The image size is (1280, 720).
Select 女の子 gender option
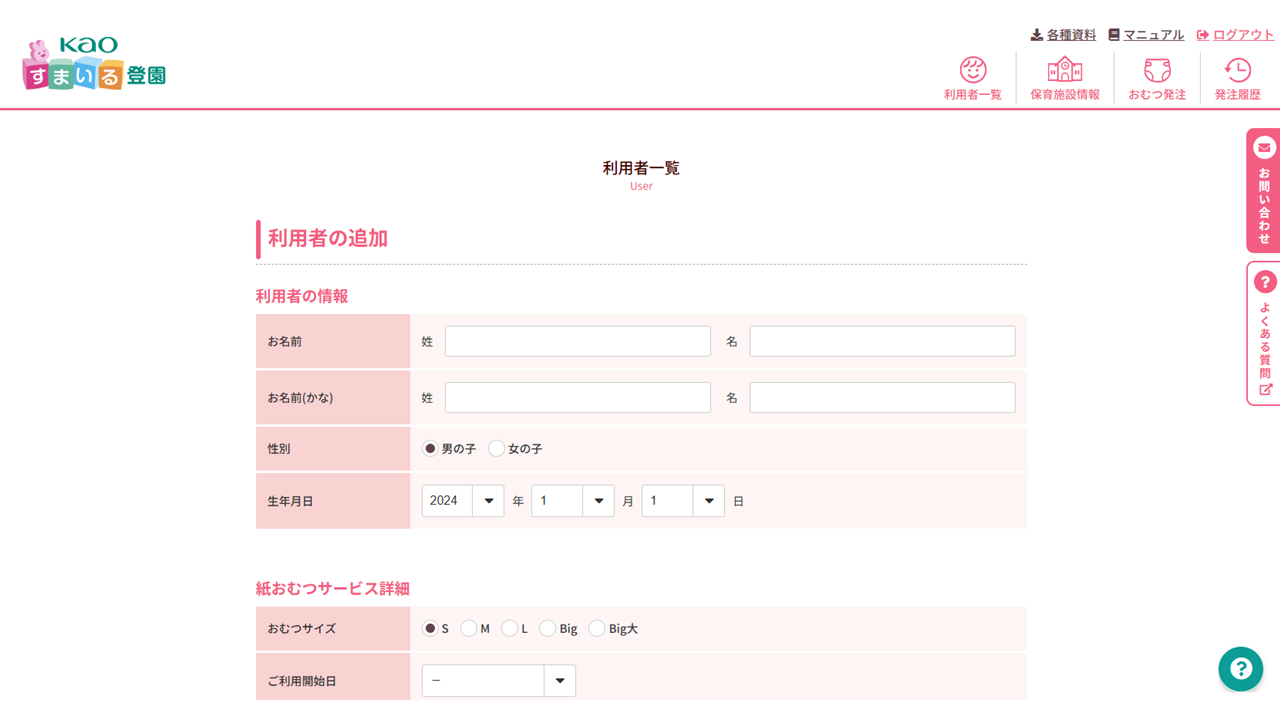(x=497, y=449)
